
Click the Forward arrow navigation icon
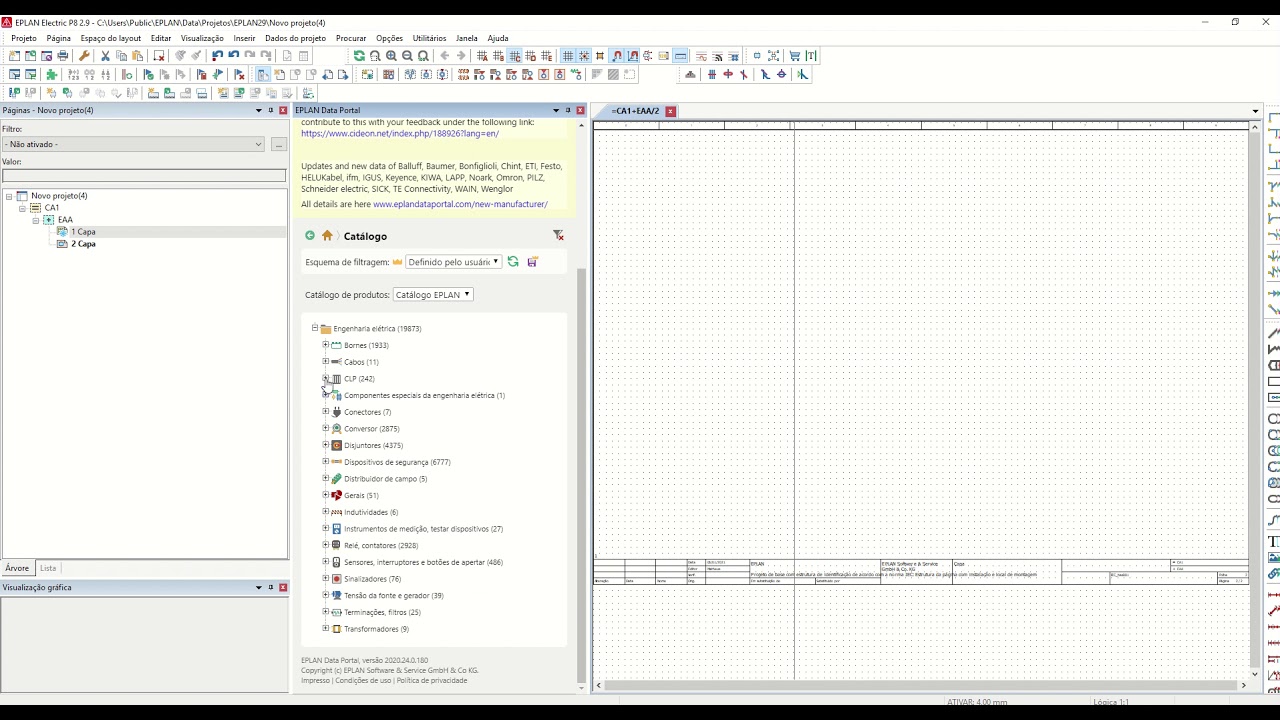click(461, 56)
